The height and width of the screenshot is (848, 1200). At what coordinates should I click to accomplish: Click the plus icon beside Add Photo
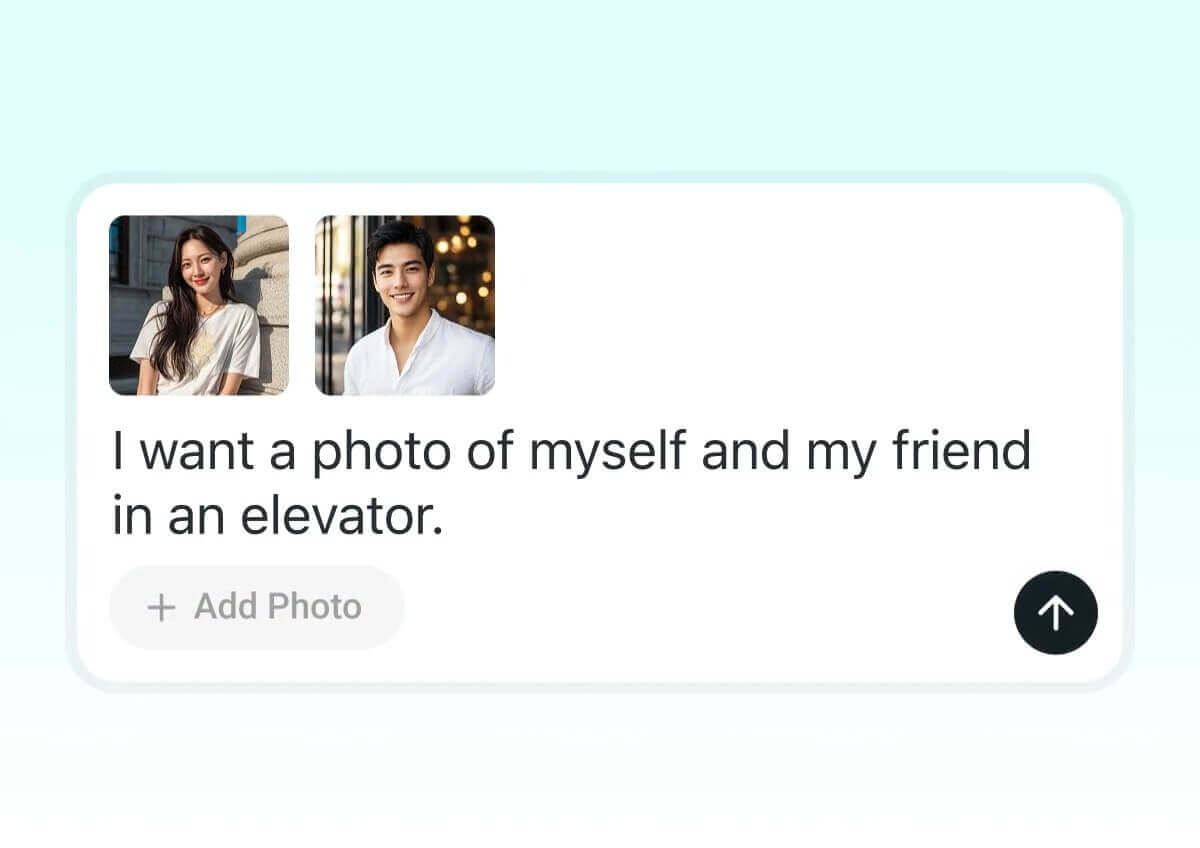coord(161,607)
